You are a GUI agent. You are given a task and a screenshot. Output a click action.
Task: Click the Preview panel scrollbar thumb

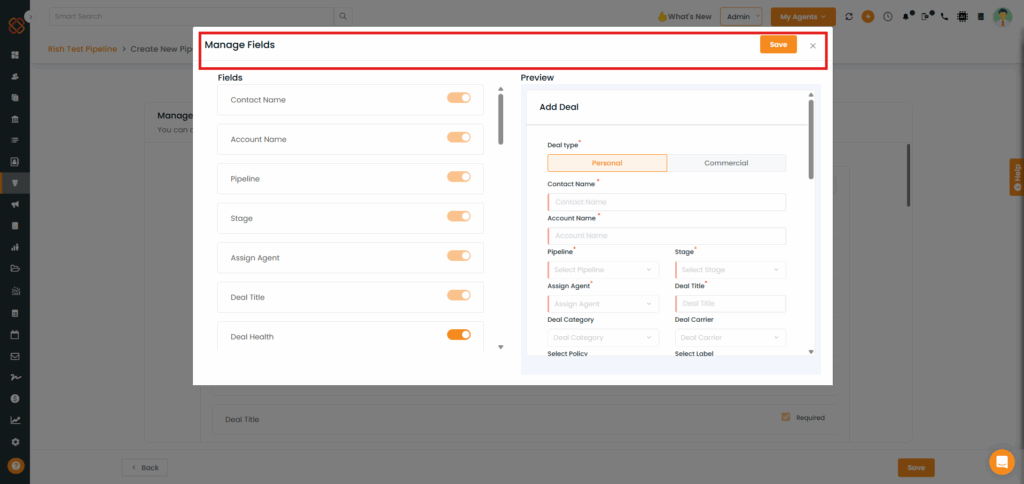(x=811, y=139)
